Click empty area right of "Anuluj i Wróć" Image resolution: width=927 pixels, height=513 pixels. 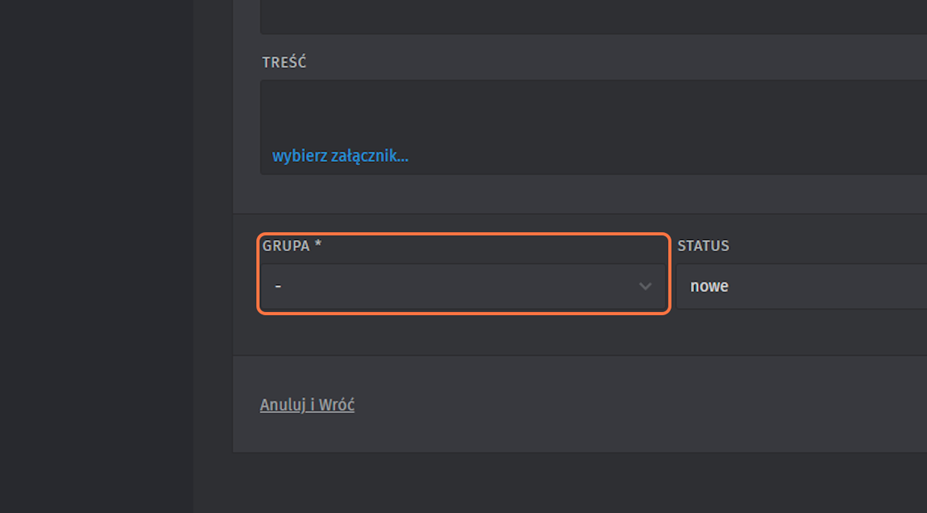tap(600, 405)
